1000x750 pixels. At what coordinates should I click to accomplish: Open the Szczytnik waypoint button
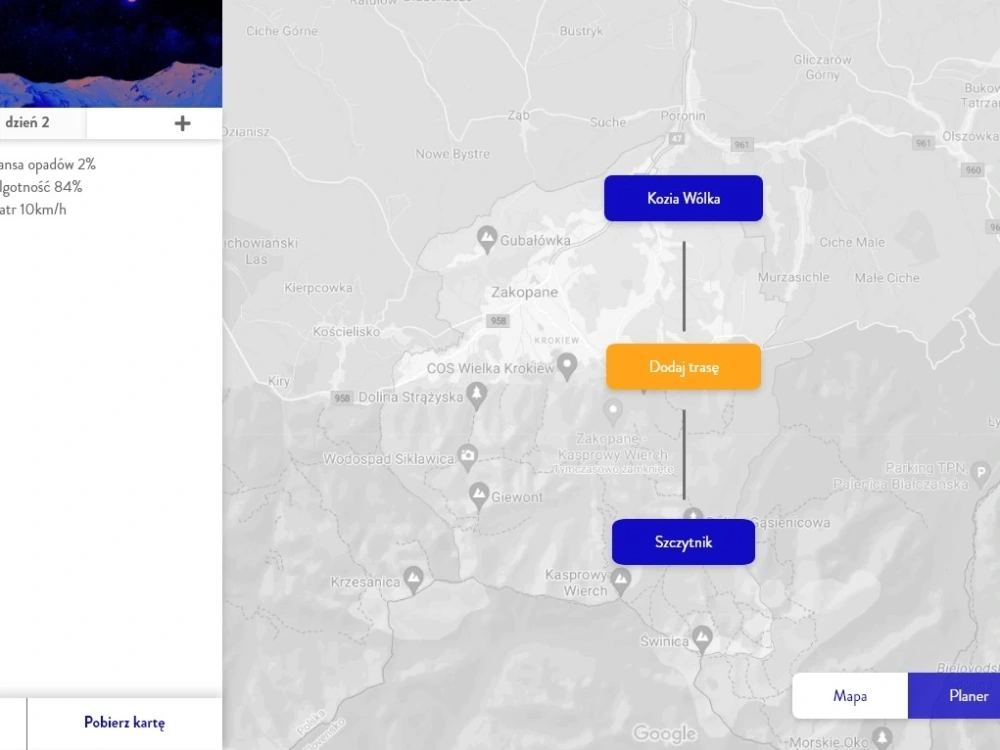pyautogui.click(x=683, y=542)
